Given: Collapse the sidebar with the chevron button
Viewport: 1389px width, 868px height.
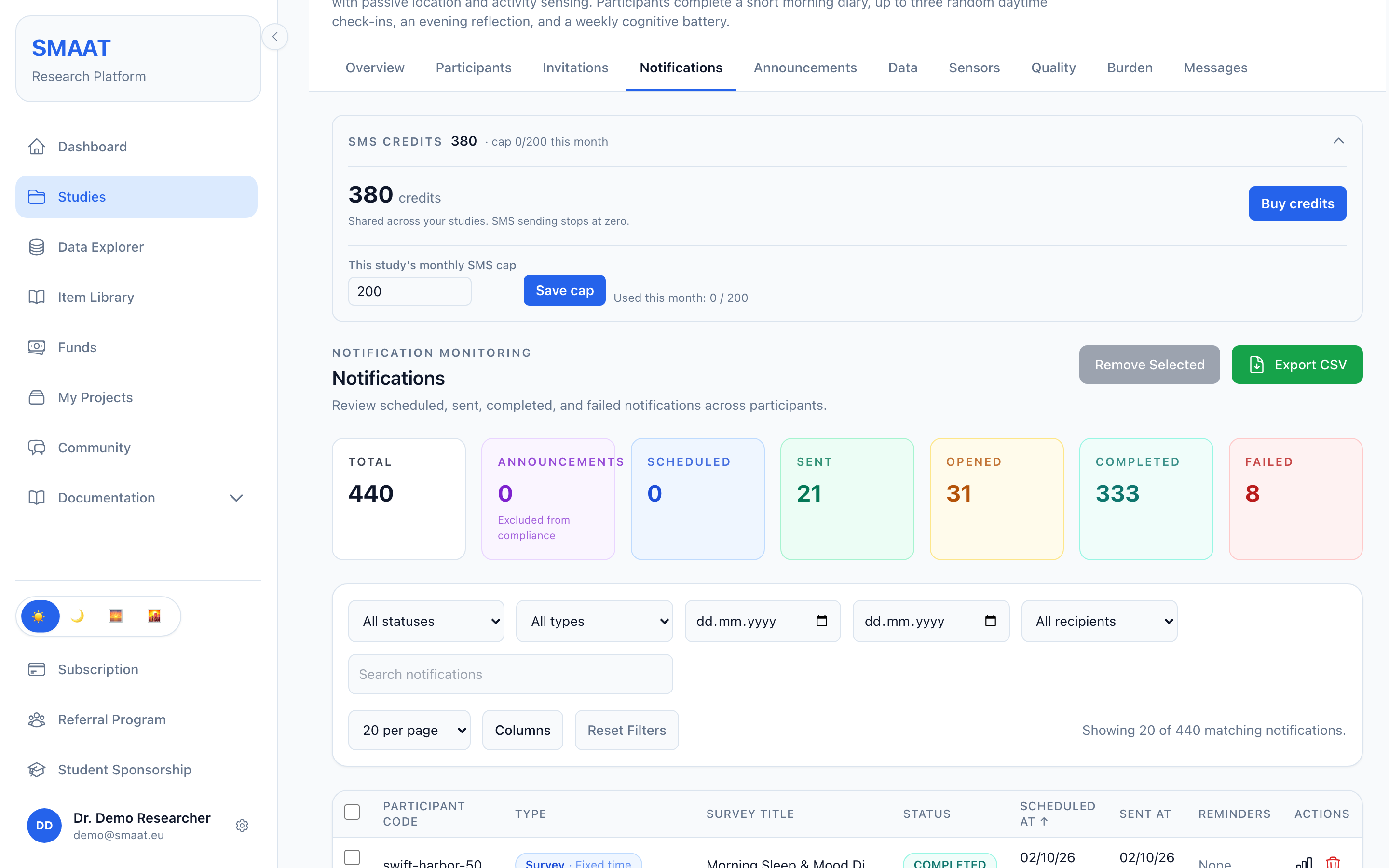Looking at the screenshot, I should point(275,37).
